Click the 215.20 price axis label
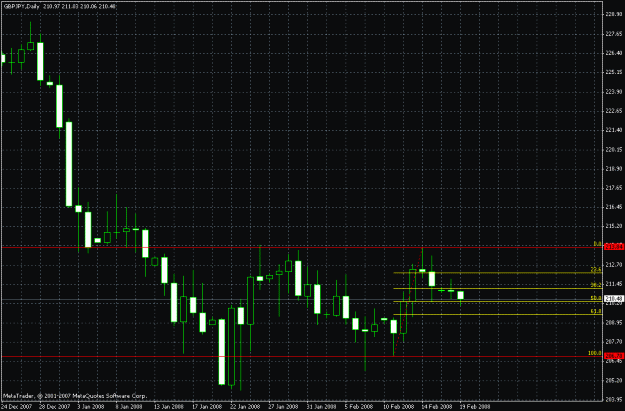This screenshot has height=411, width=625. tap(614, 226)
